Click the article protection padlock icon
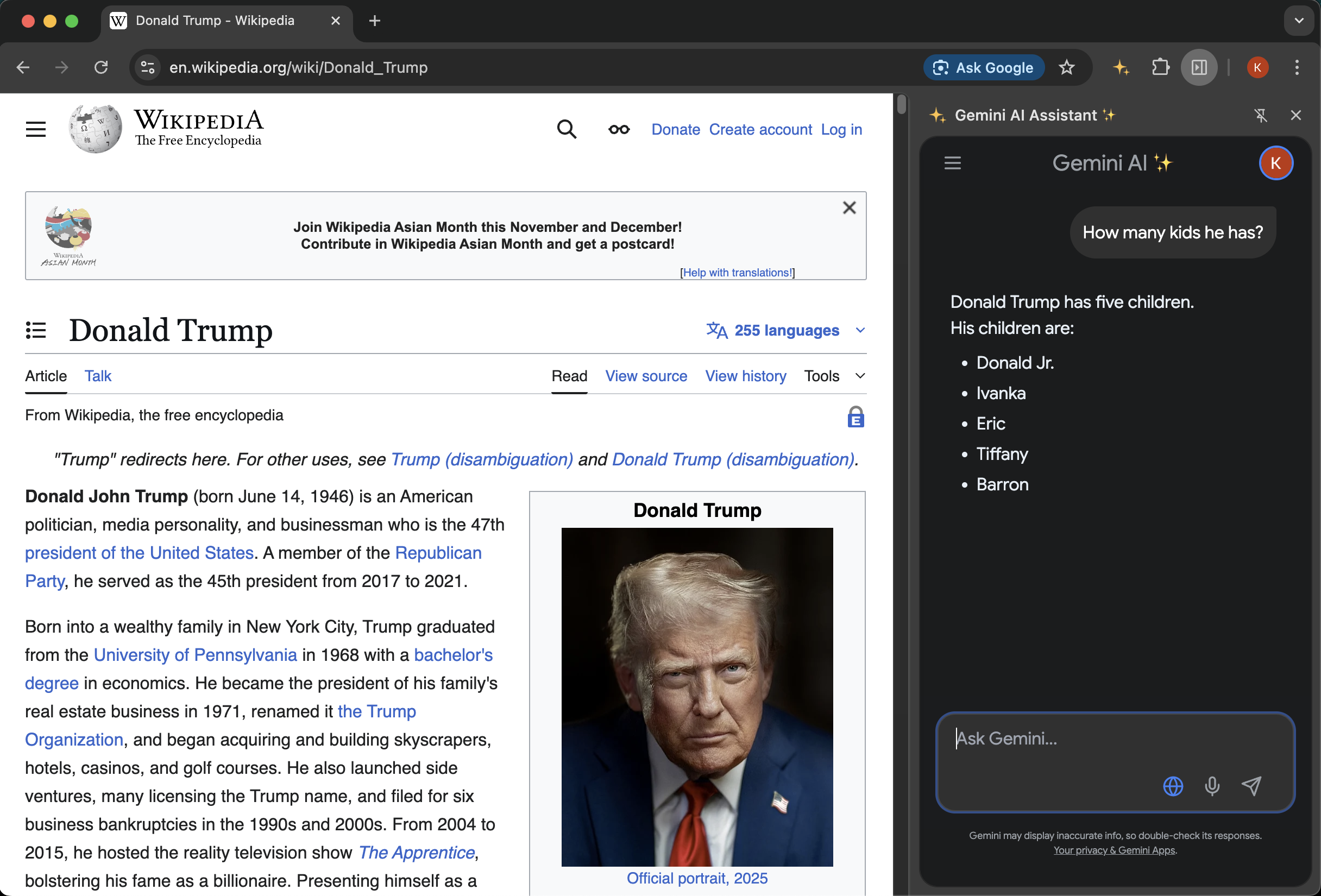The width and height of the screenshot is (1321, 896). coord(855,417)
